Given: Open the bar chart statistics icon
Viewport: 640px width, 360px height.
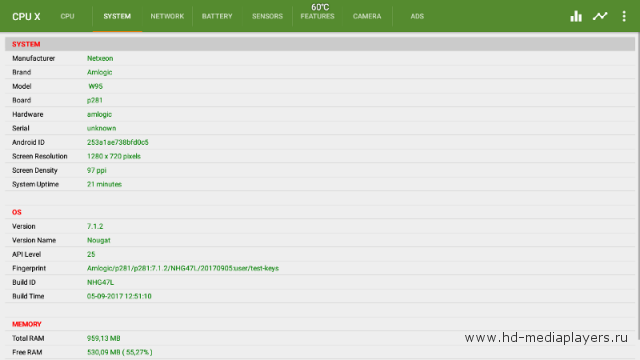Looking at the screenshot, I should coord(576,16).
